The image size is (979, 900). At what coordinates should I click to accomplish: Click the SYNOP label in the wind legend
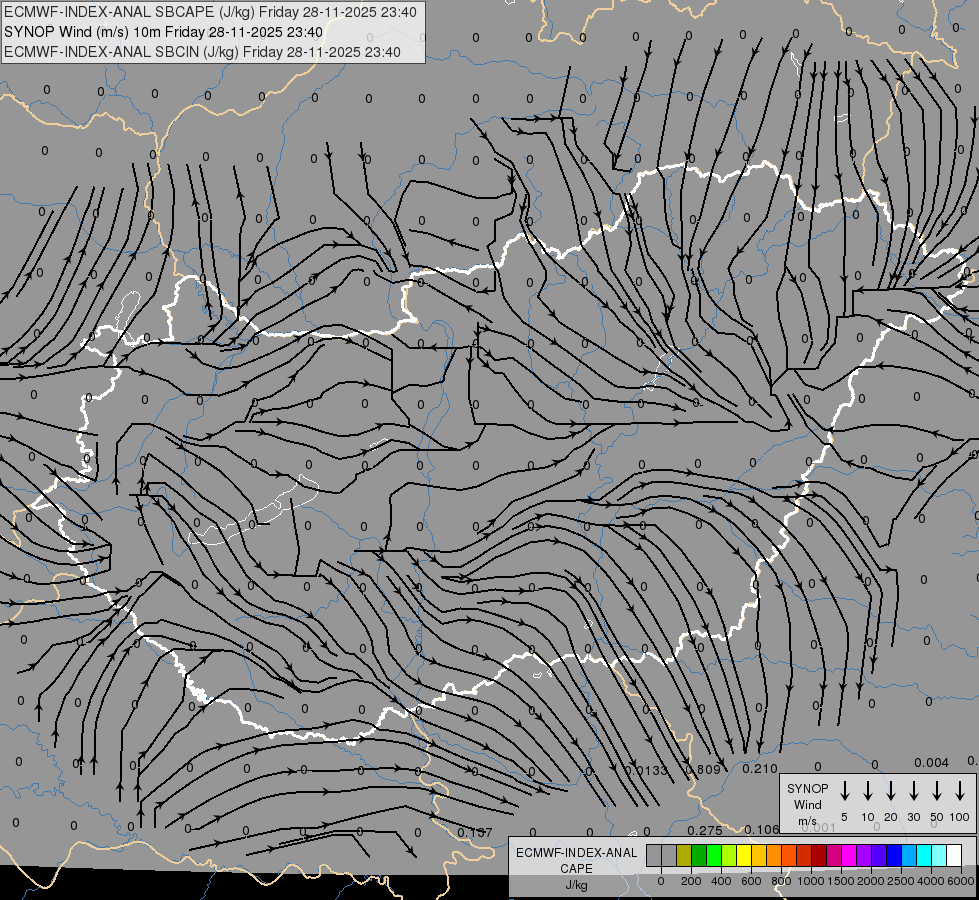pyautogui.click(x=807, y=788)
